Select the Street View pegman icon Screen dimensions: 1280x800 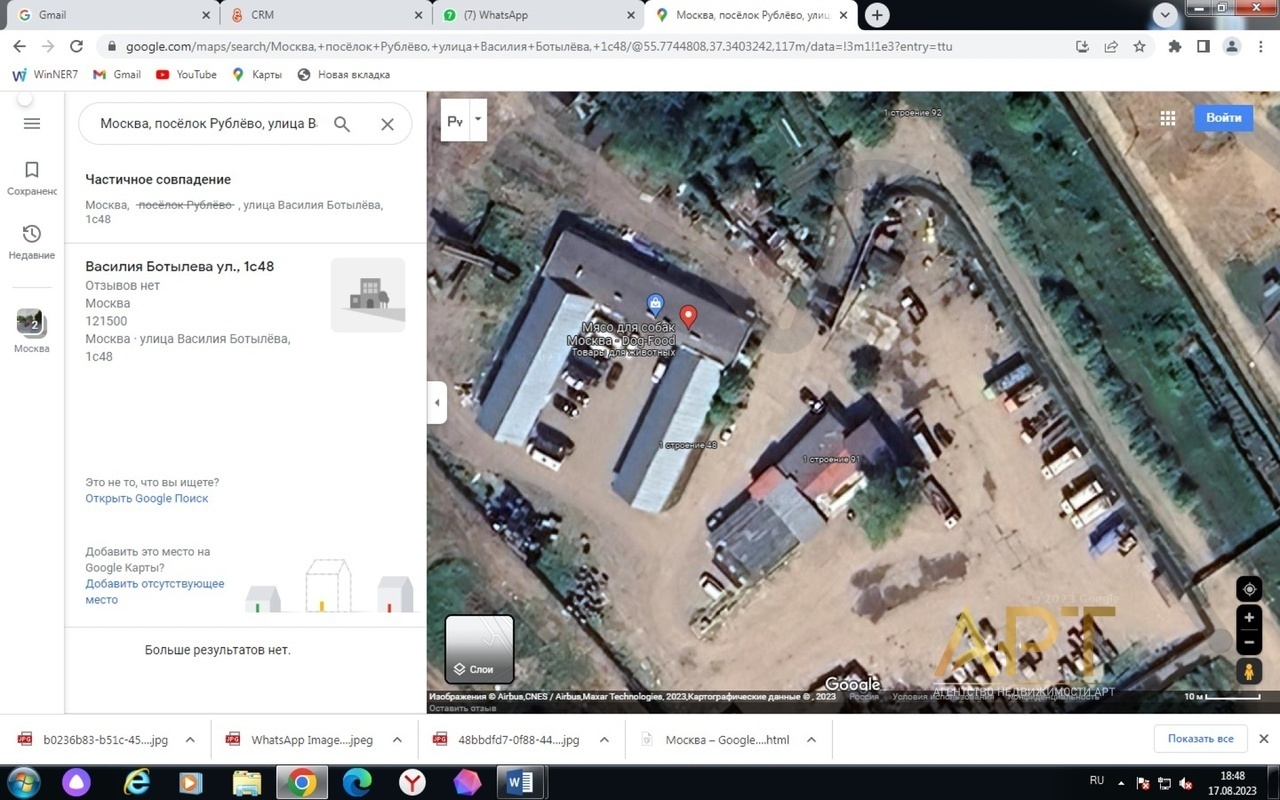coord(1248,672)
